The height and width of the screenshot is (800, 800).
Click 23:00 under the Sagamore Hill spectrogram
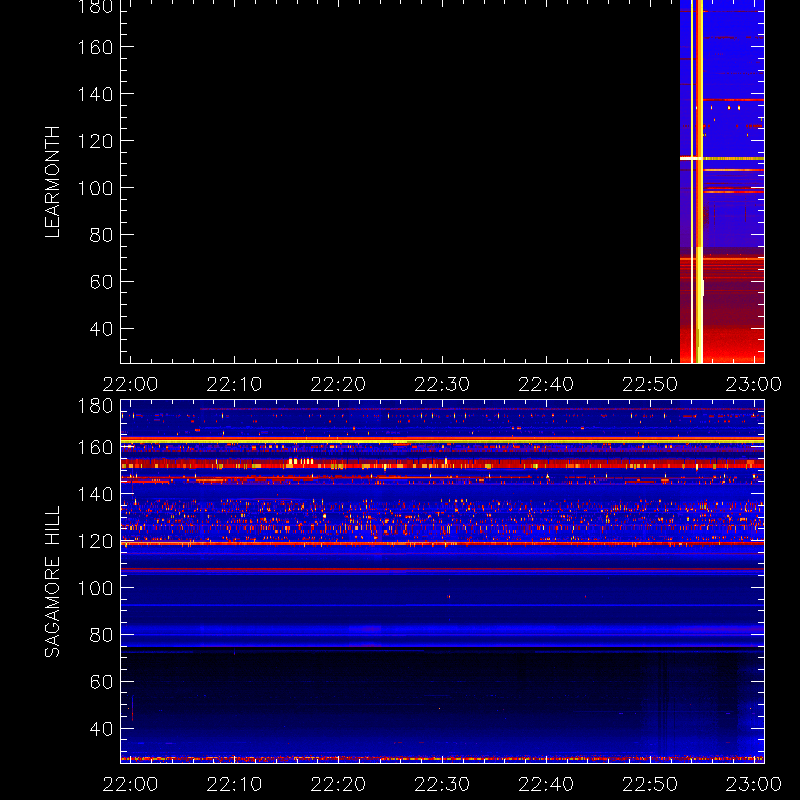754,784
